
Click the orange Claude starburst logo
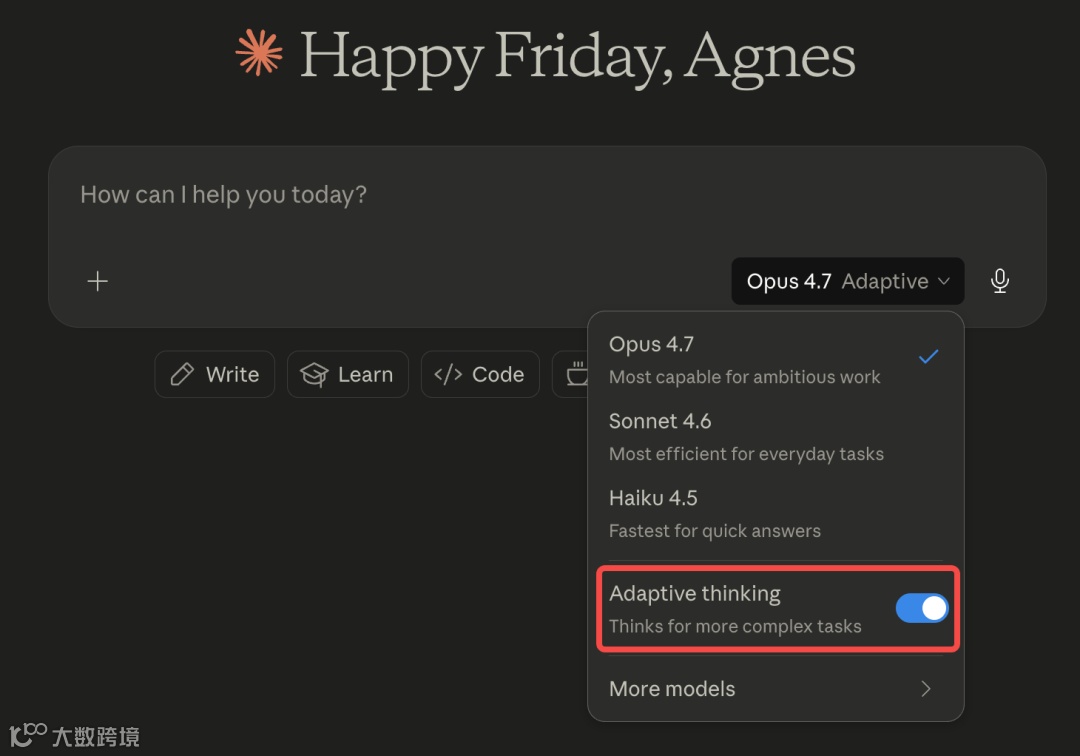[x=259, y=53]
